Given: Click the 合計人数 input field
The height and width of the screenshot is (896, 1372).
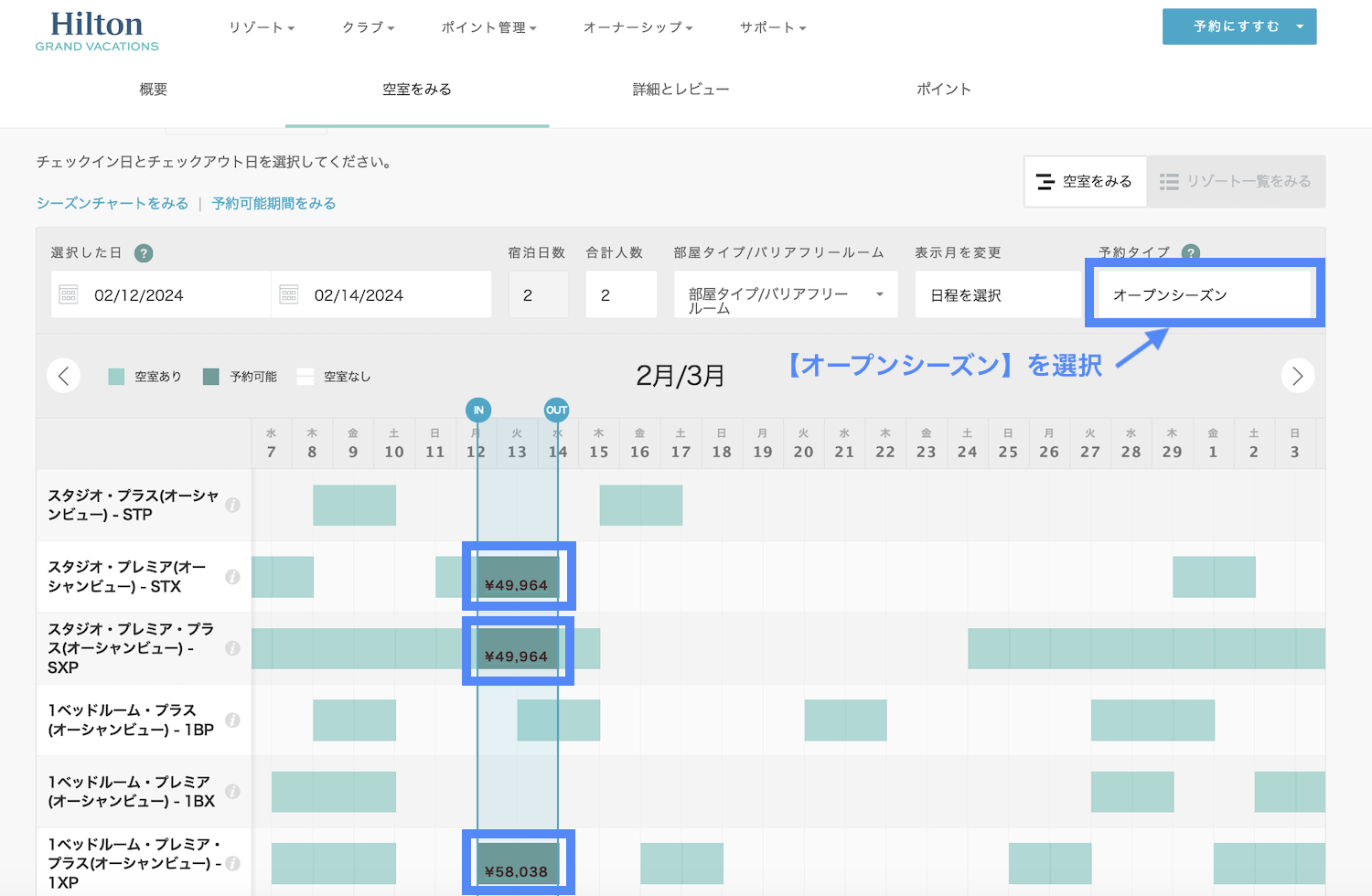Looking at the screenshot, I should pyautogui.click(x=621, y=294).
